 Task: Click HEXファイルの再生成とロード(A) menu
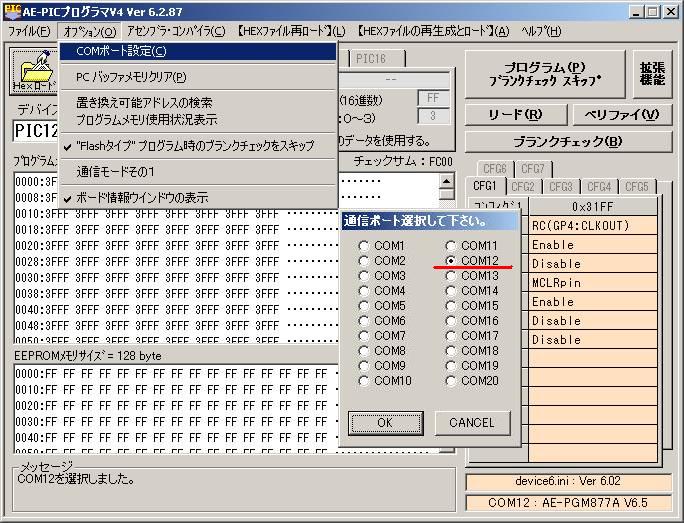click(x=433, y=31)
